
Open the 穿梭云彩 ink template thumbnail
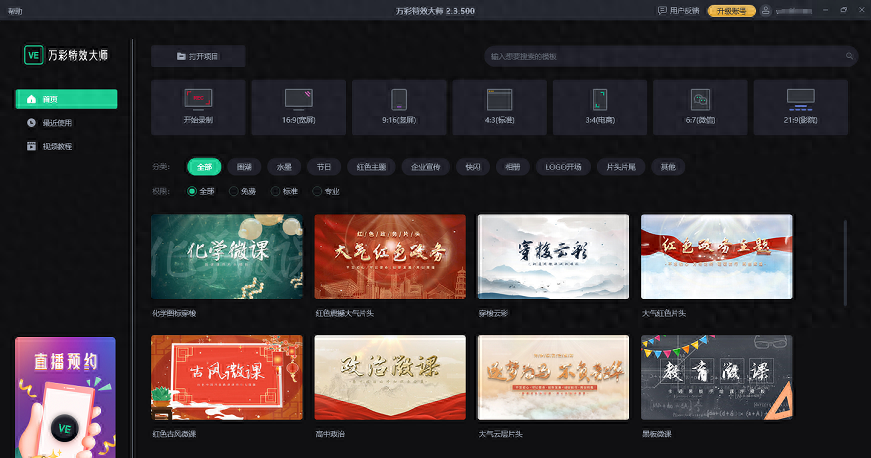(x=553, y=256)
